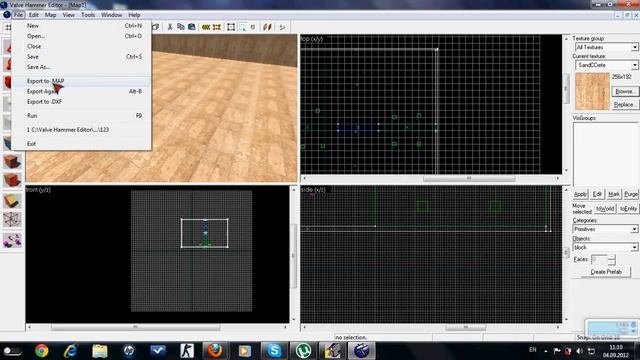The image size is (640, 360).
Task: Click Edit cordon bounds toolbar icon
Action: [217, 27]
